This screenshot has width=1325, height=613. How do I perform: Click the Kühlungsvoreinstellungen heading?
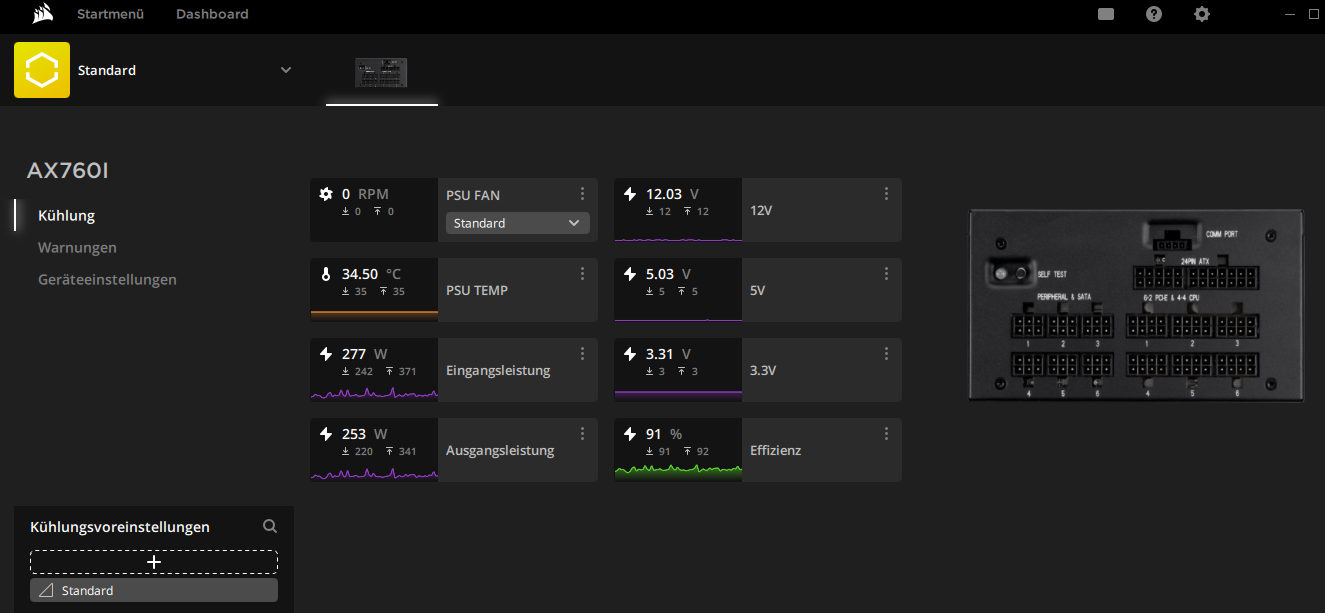[x=120, y=527]
